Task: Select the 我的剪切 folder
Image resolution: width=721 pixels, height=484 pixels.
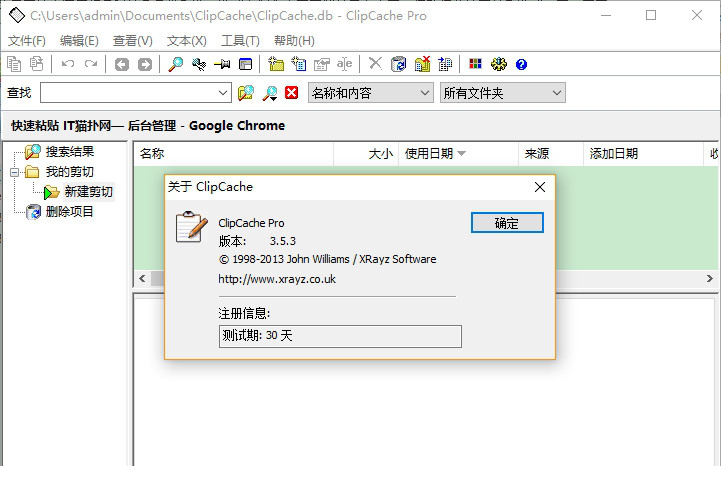Action: coord(70,172)
